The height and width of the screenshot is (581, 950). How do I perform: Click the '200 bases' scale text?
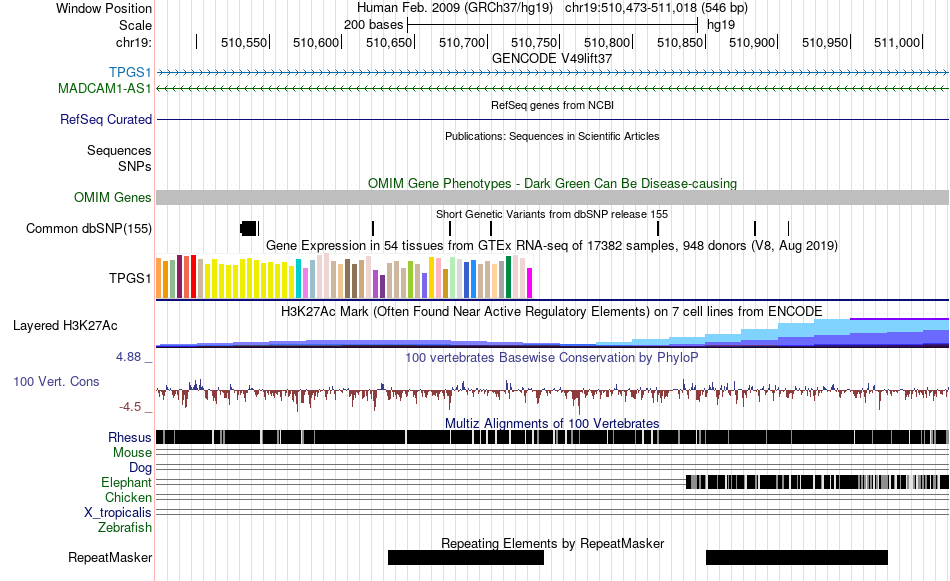pyautogui.click(x=373, y=25)
